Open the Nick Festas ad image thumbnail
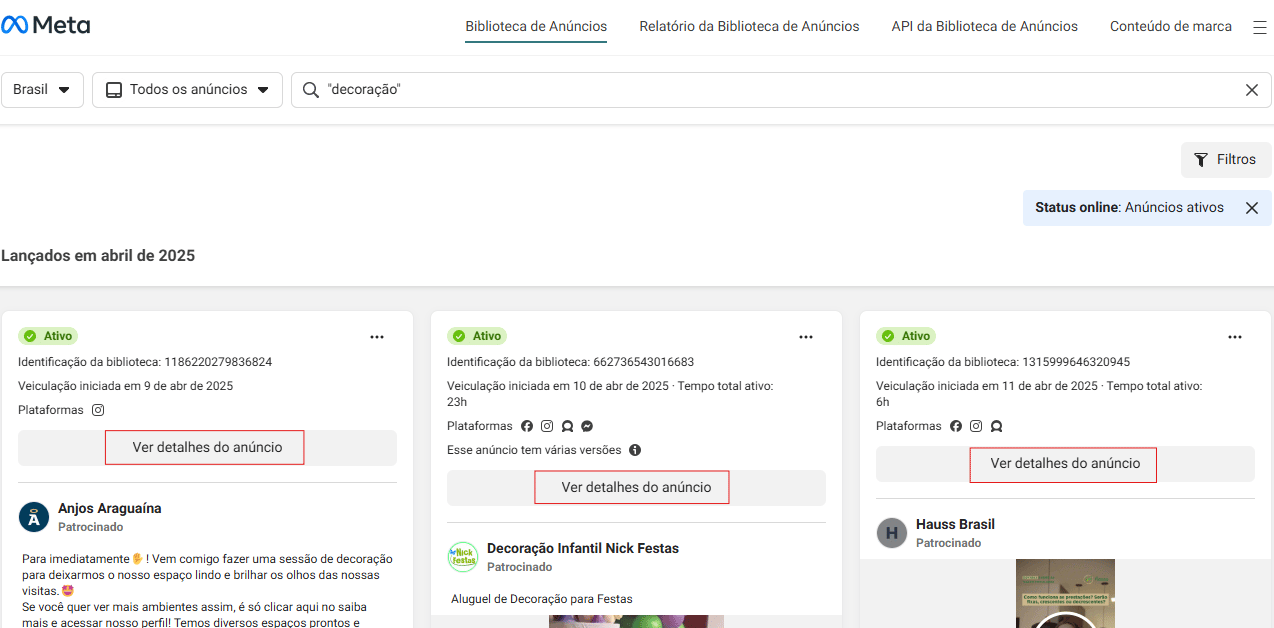Image resolution: width=1274 pixels, height=628 pixels. 636,621
